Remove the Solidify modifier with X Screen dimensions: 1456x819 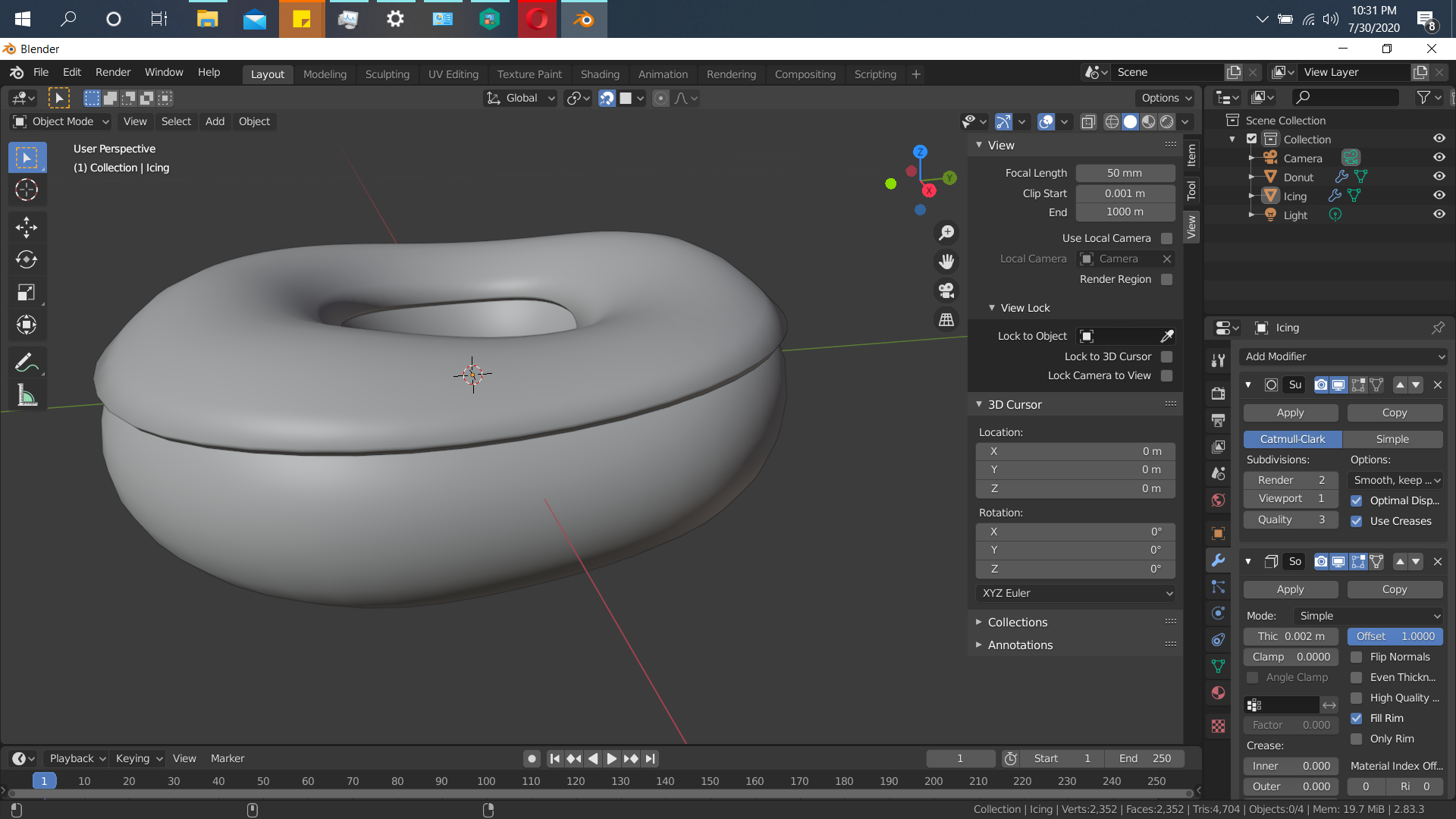[1437, 561]
